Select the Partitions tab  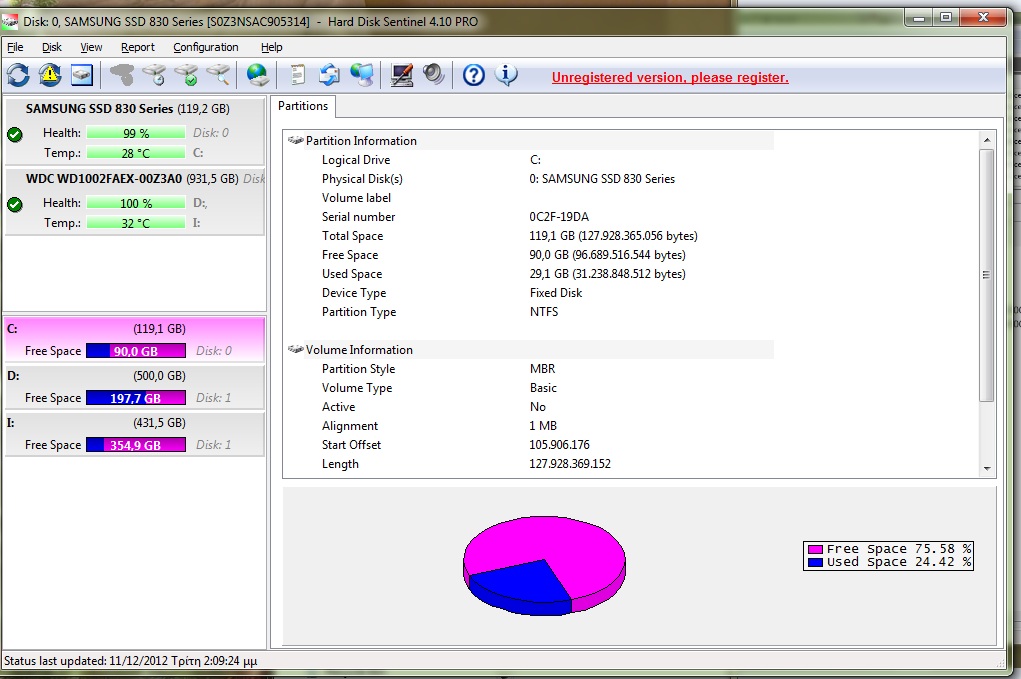[303, 106]
